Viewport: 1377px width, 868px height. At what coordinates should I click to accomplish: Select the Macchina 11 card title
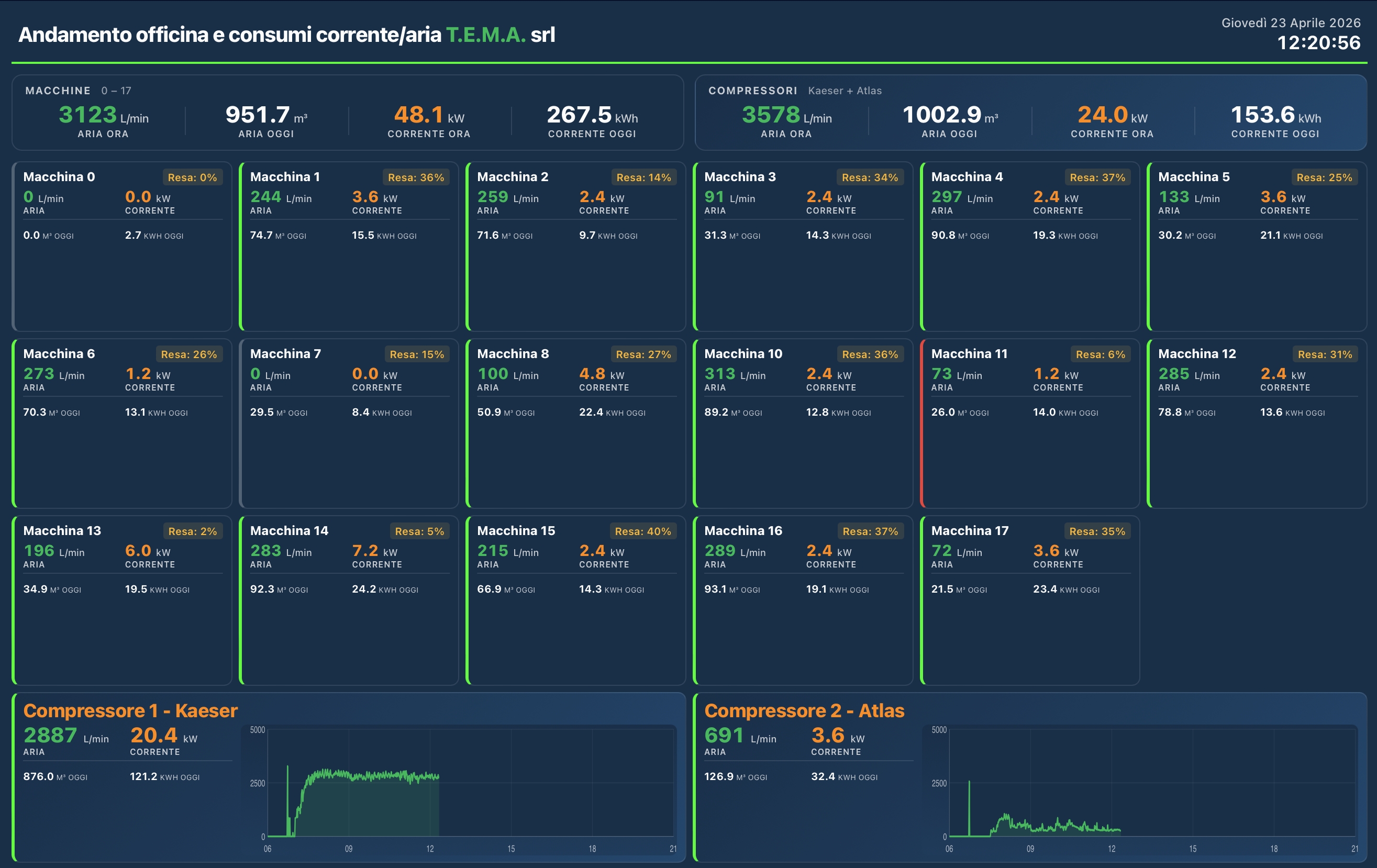969,353
